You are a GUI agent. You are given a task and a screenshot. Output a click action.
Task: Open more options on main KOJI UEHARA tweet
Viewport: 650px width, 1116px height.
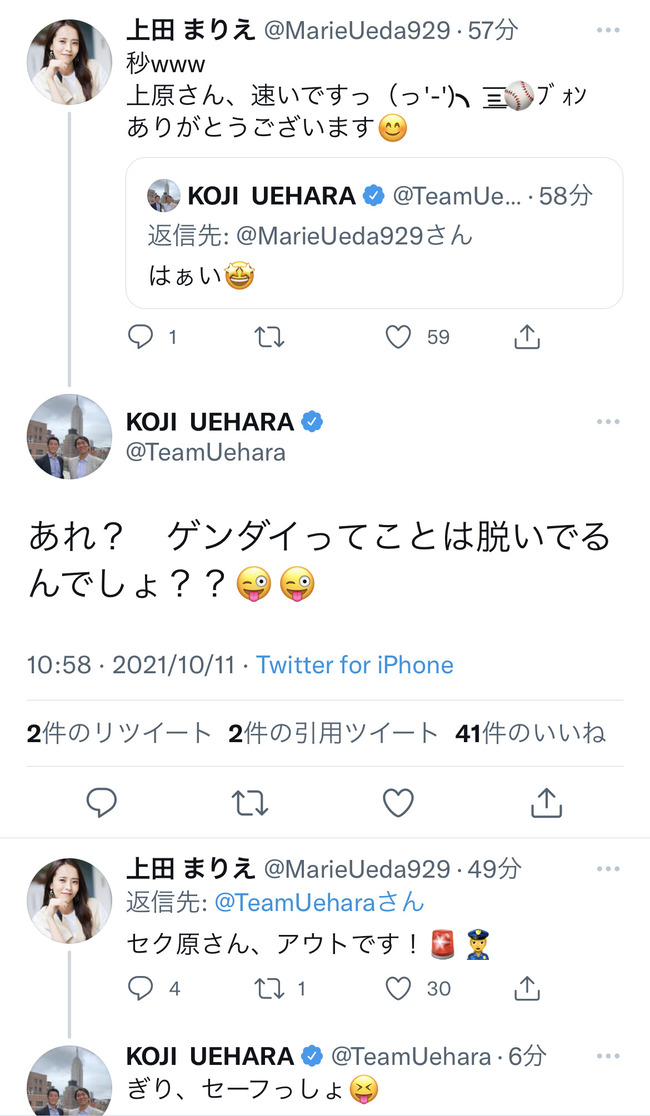pyautogui.click(x=608, y=421)
